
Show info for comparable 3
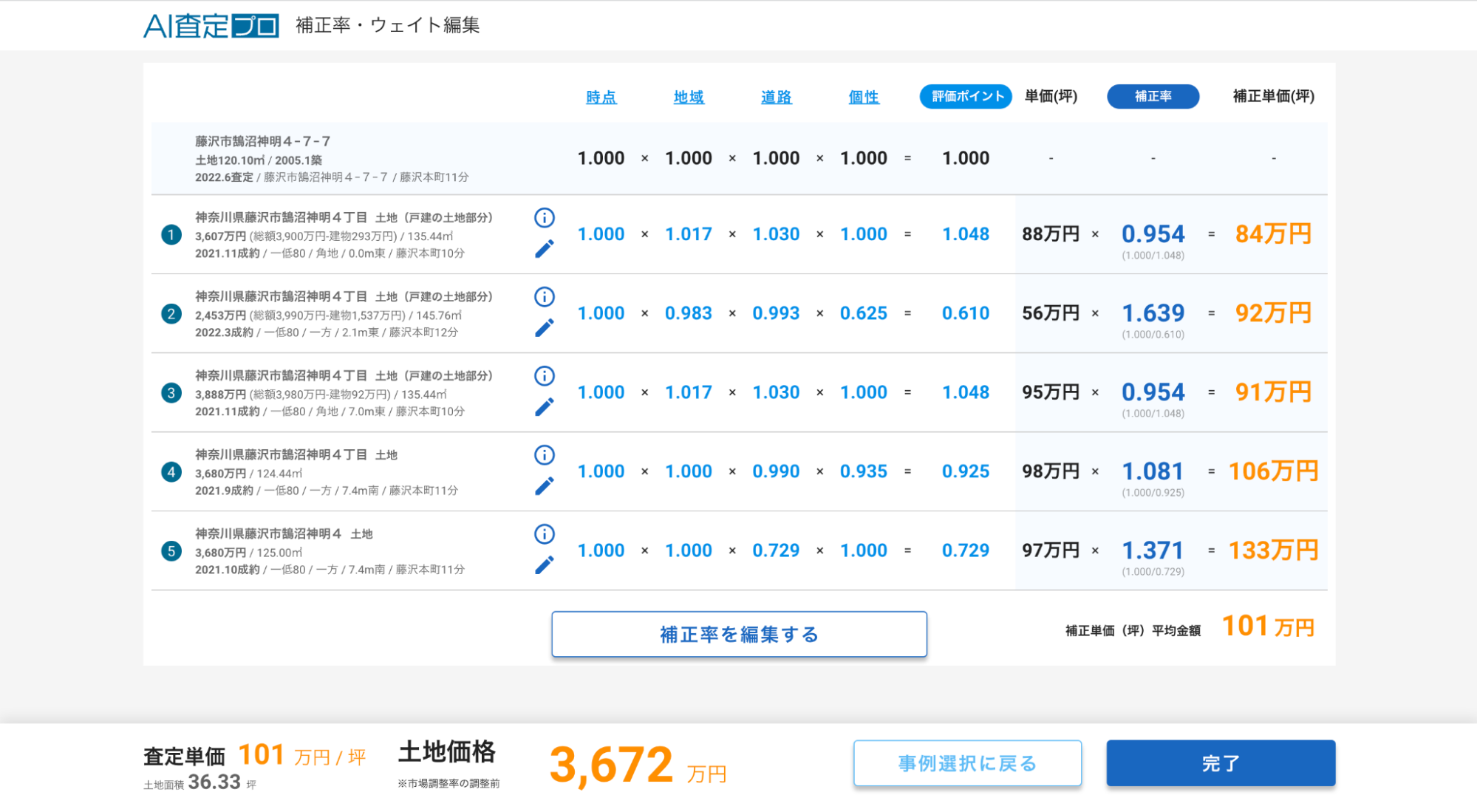545,376
